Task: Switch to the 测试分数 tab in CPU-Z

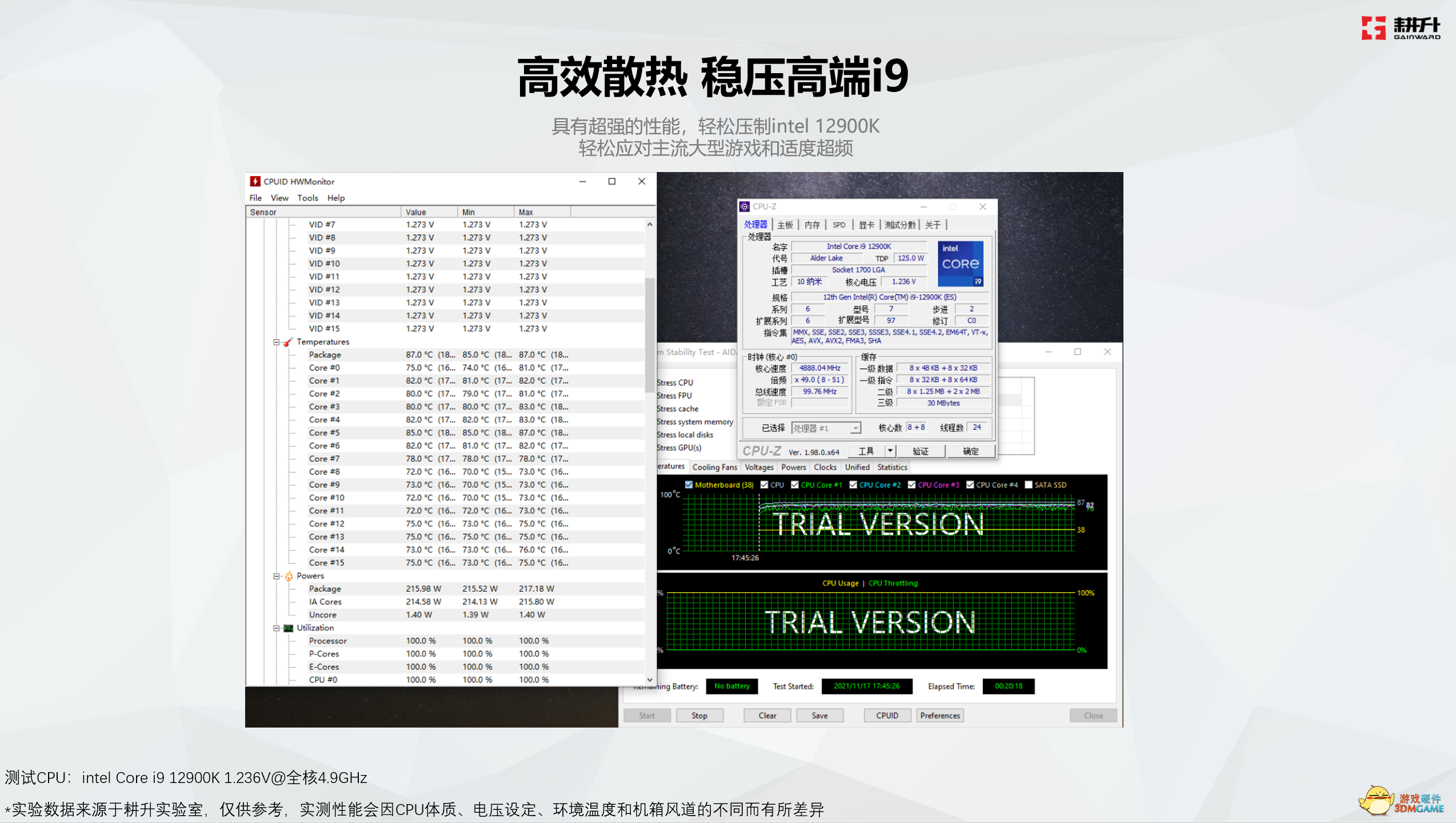Action: pyautogui.click(x=900, y=225)
